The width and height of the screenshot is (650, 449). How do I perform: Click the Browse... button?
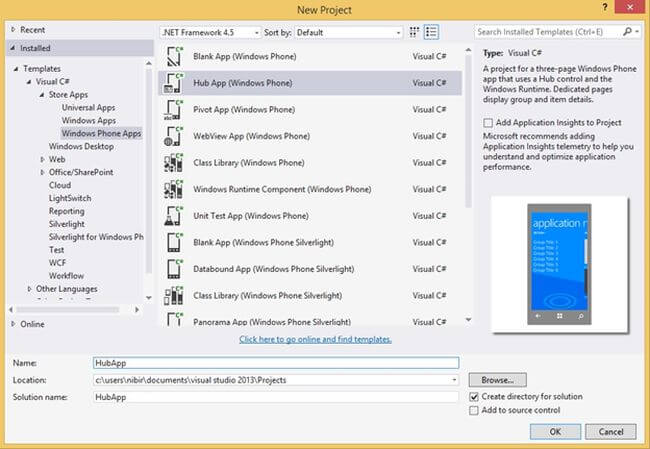(x=498, y=380)
